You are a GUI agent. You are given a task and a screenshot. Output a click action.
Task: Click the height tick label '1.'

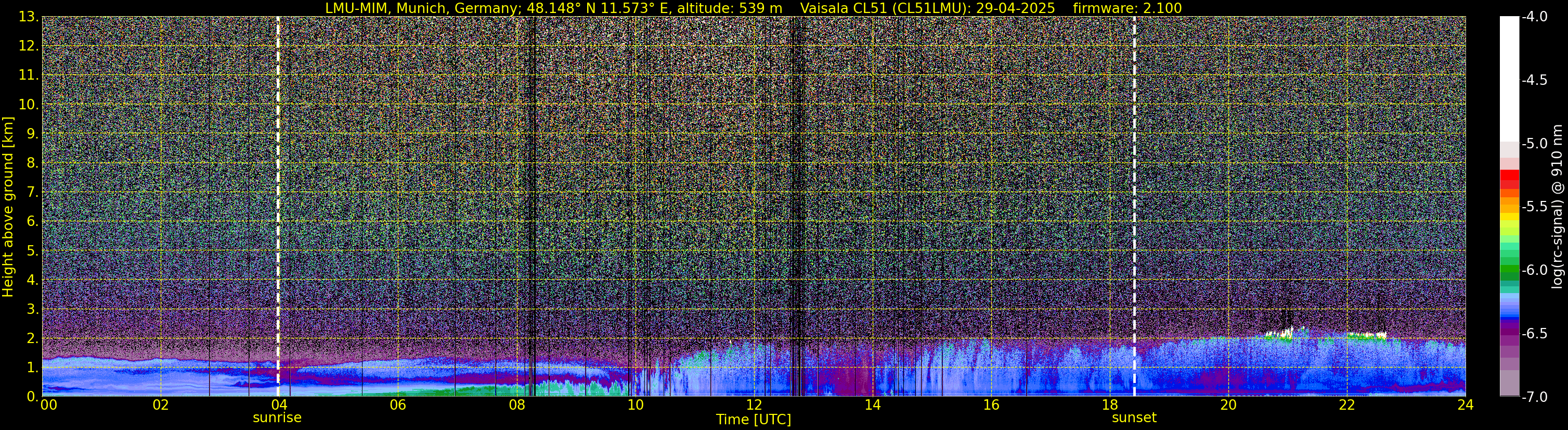tap(33, 367)
